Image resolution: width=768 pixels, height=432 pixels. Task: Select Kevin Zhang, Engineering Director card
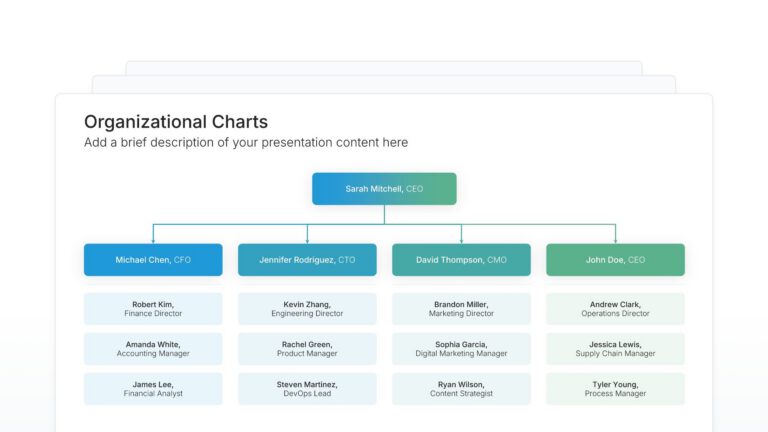[x=307, y=309]
